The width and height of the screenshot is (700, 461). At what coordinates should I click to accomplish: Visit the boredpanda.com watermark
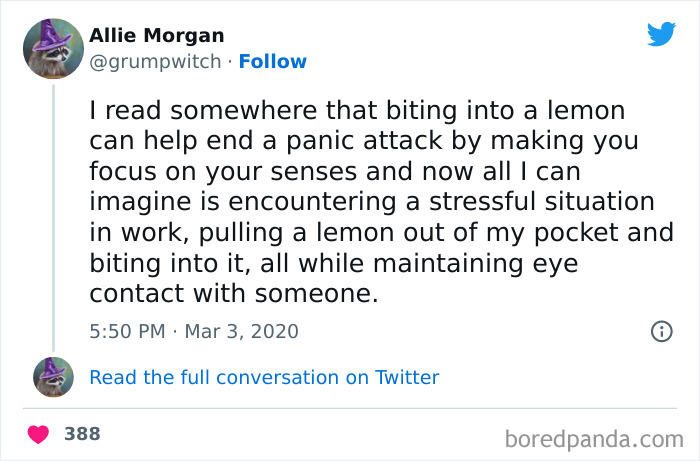592,438
